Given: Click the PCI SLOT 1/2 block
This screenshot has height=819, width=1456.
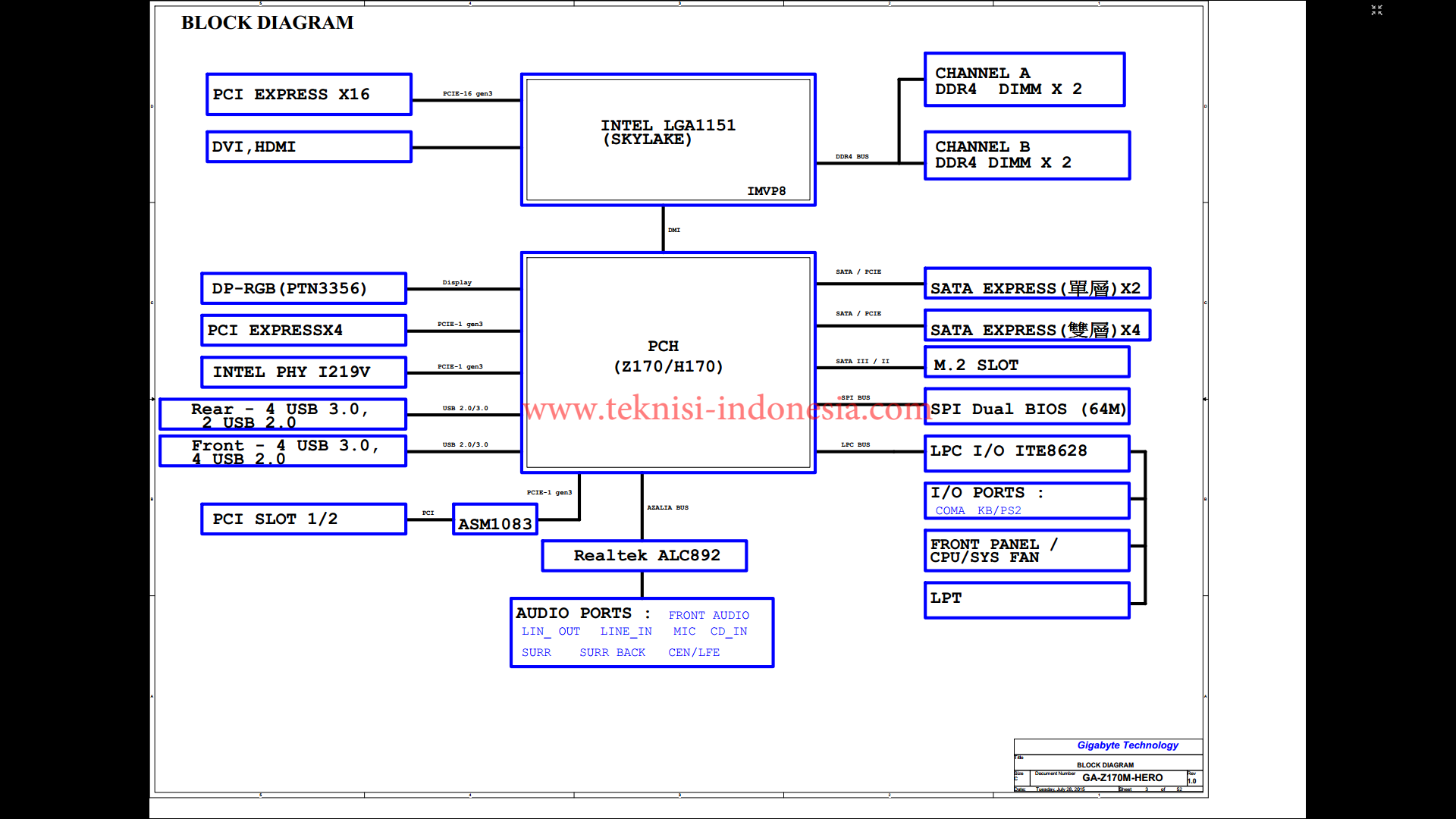Looking at the screenshot, I should pos(303,519).
